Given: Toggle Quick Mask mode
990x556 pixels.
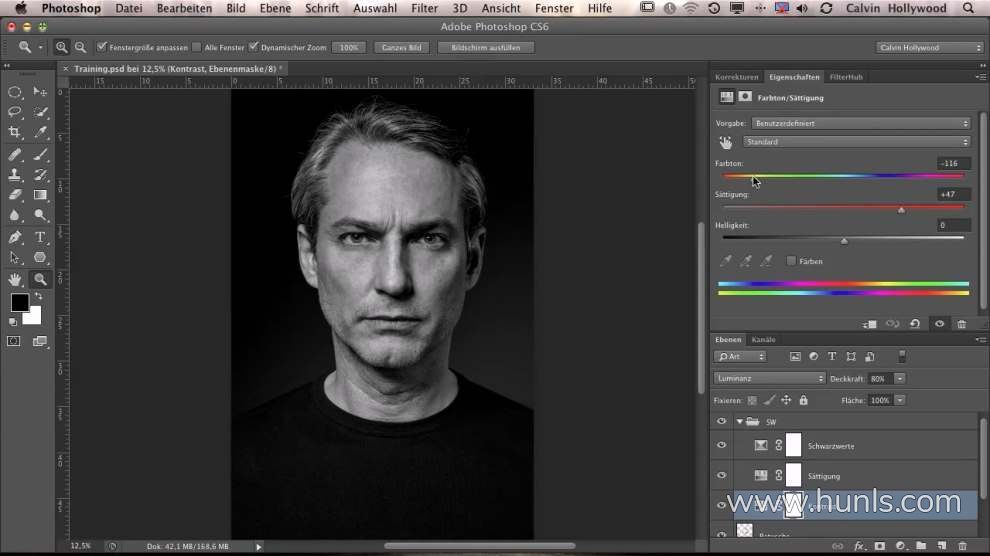Looking at the screenshot, I should coord(13,341).
